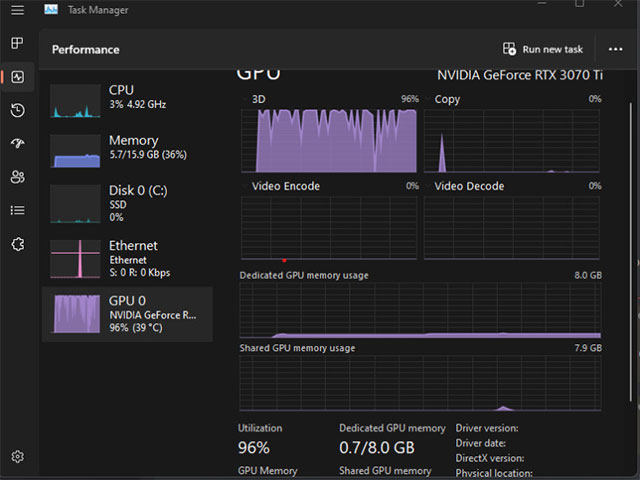This screenshot has height=480, width=640.
Task: Go to the Processes page icon
Action: pyautogui.click(x=17, y=43)
